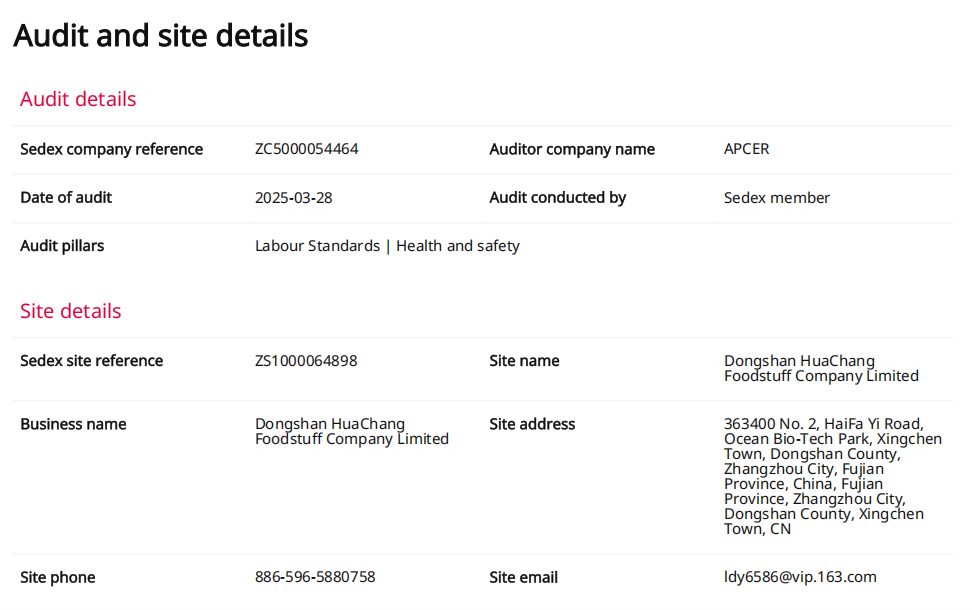972x610 pixels.
Task: Select the auditor company name APCER
Action: pos(746,149)
